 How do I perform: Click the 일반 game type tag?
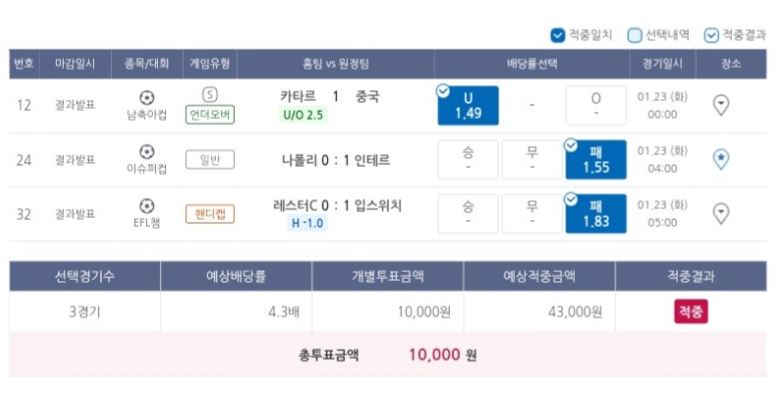pos(210,160)
